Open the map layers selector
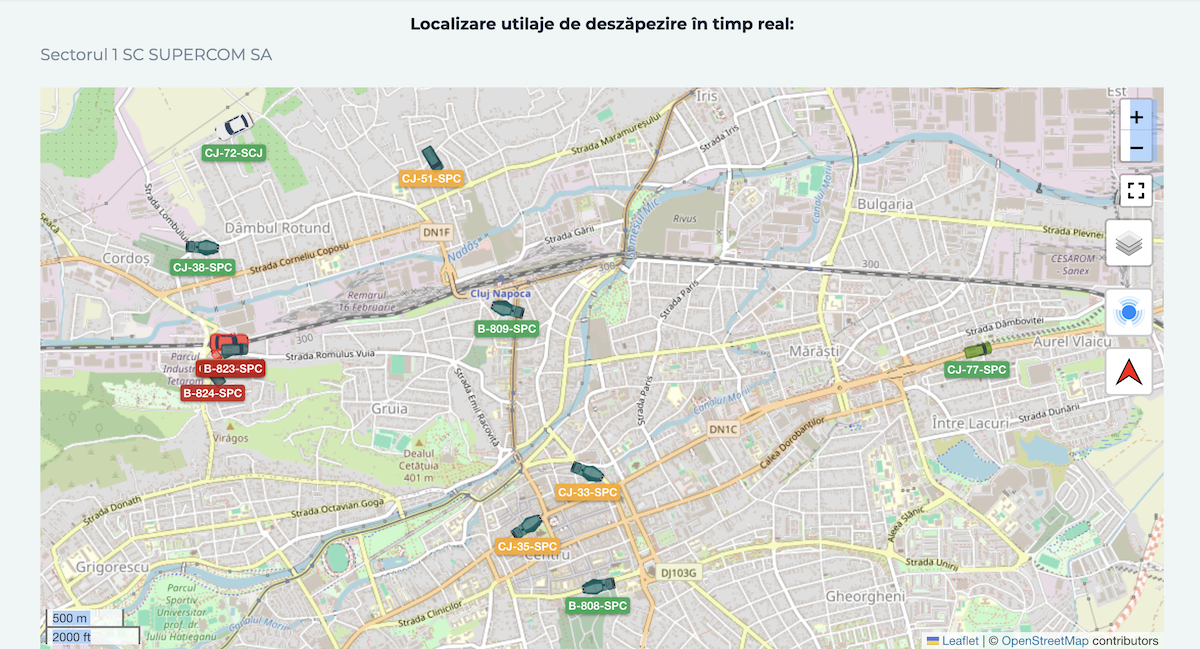The height and width of the screenshot is (649, 1200). 1129,243
